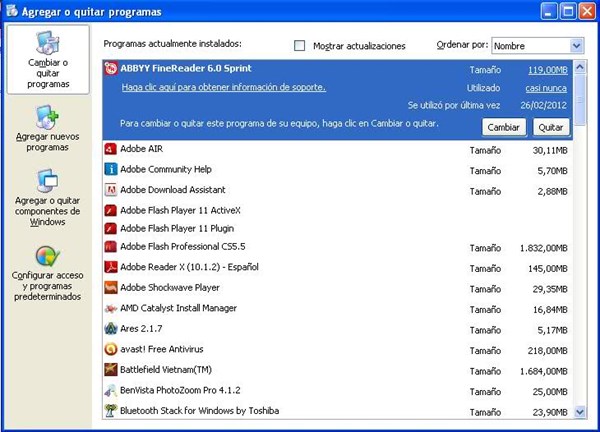Click the Adobe Download Assistant icon
Screen dimensions: 600x432
111,190
